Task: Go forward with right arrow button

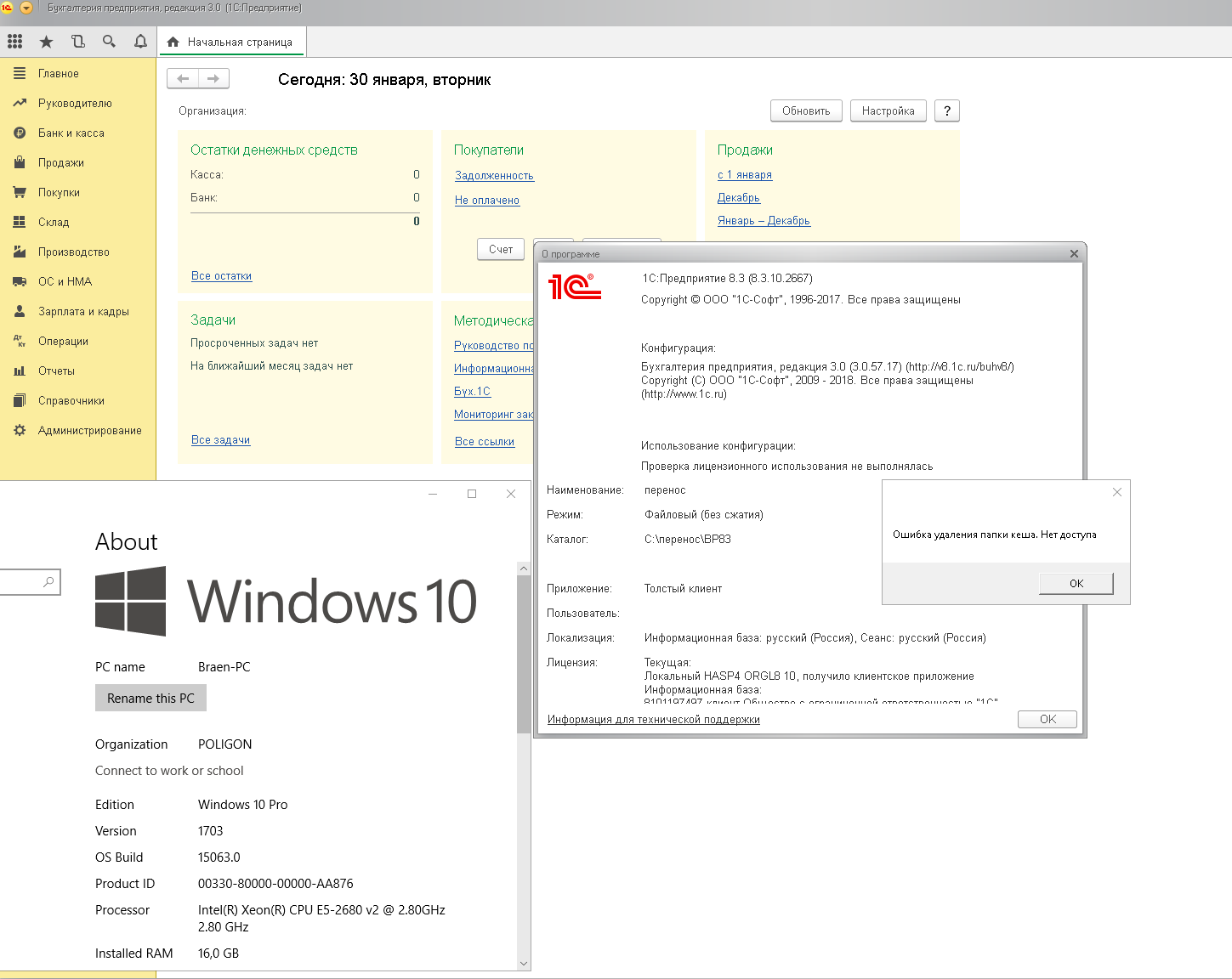Action: tap(213, 79)
